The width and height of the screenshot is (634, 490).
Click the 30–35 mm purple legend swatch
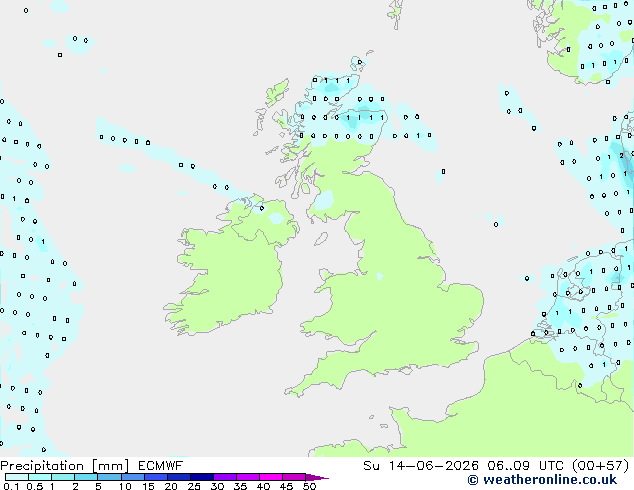[225, 477]
